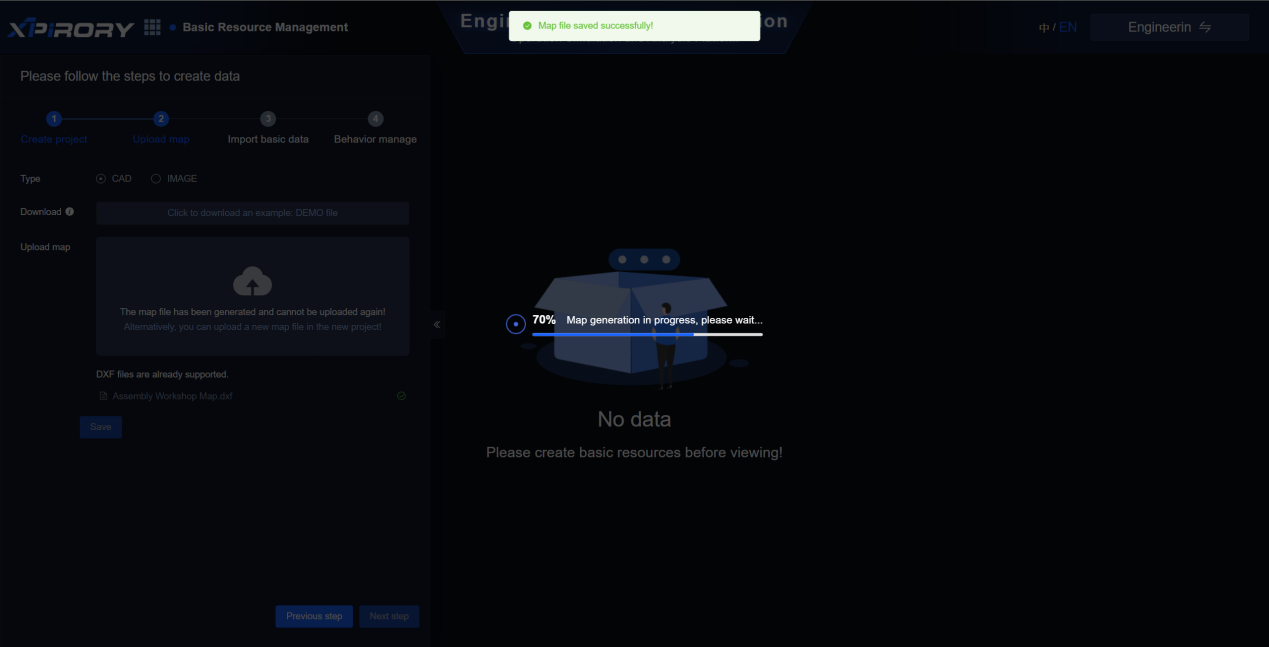Select the CAD type radio button
Image resolution: width=1269 pixels, height=647 pixels.
tap(101, 179)
